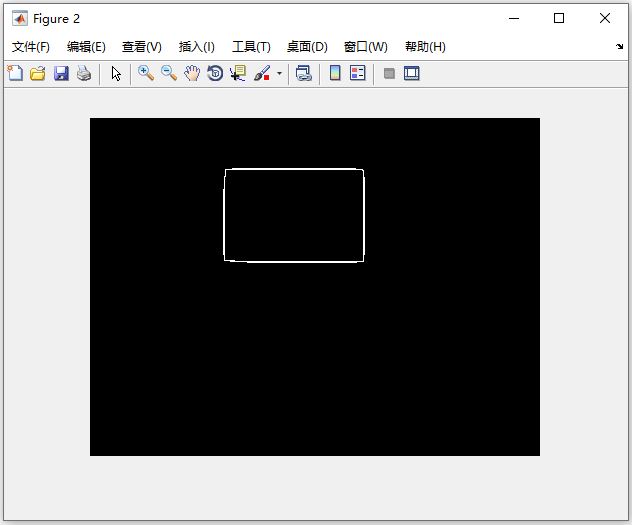Print the figure using the printer icon
Screen dimensions: 632x525
84,74
